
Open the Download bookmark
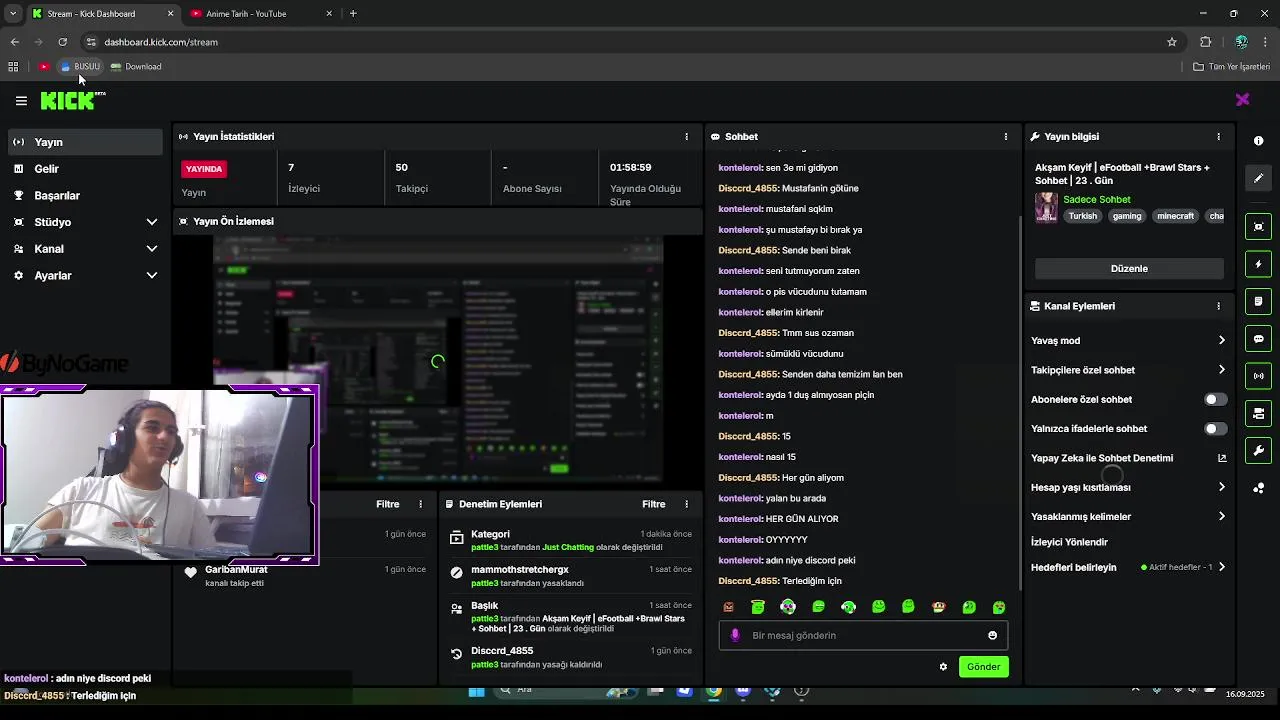tap(136, 67)
